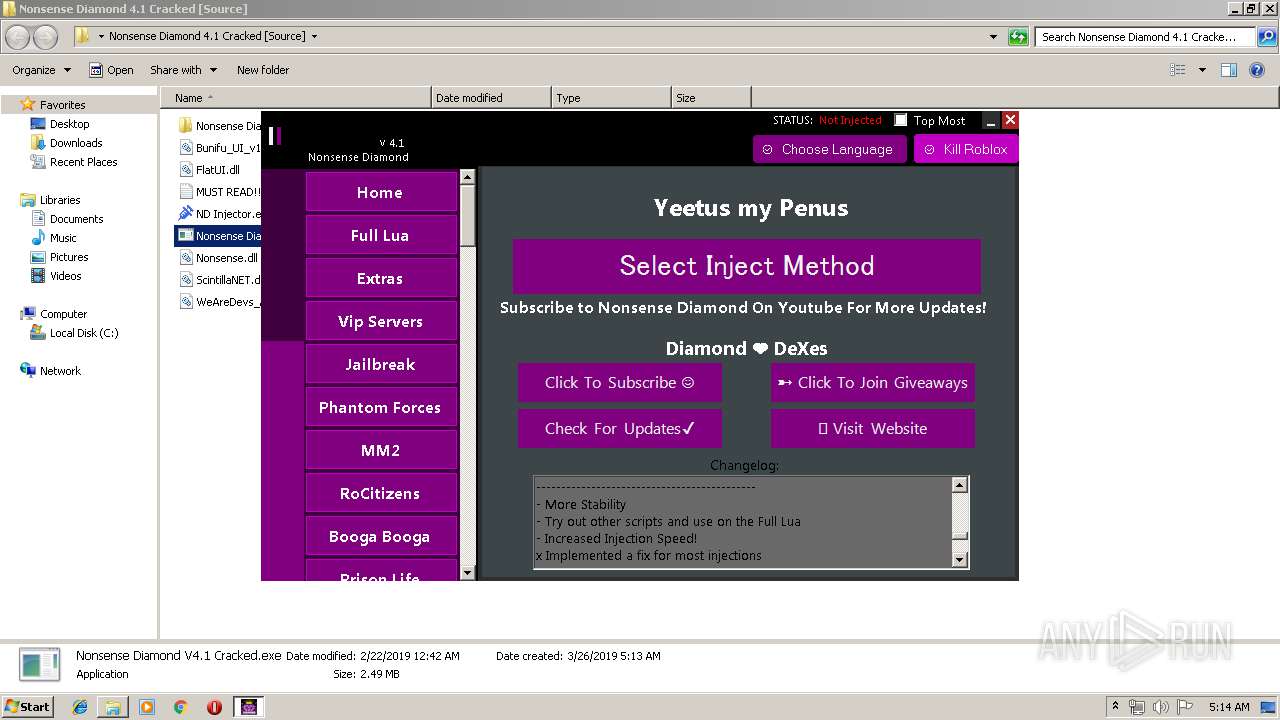The width and height of the screenshot is (1280, 720).
Task: Open the MM2 section
Action: (x=380, y=450)
